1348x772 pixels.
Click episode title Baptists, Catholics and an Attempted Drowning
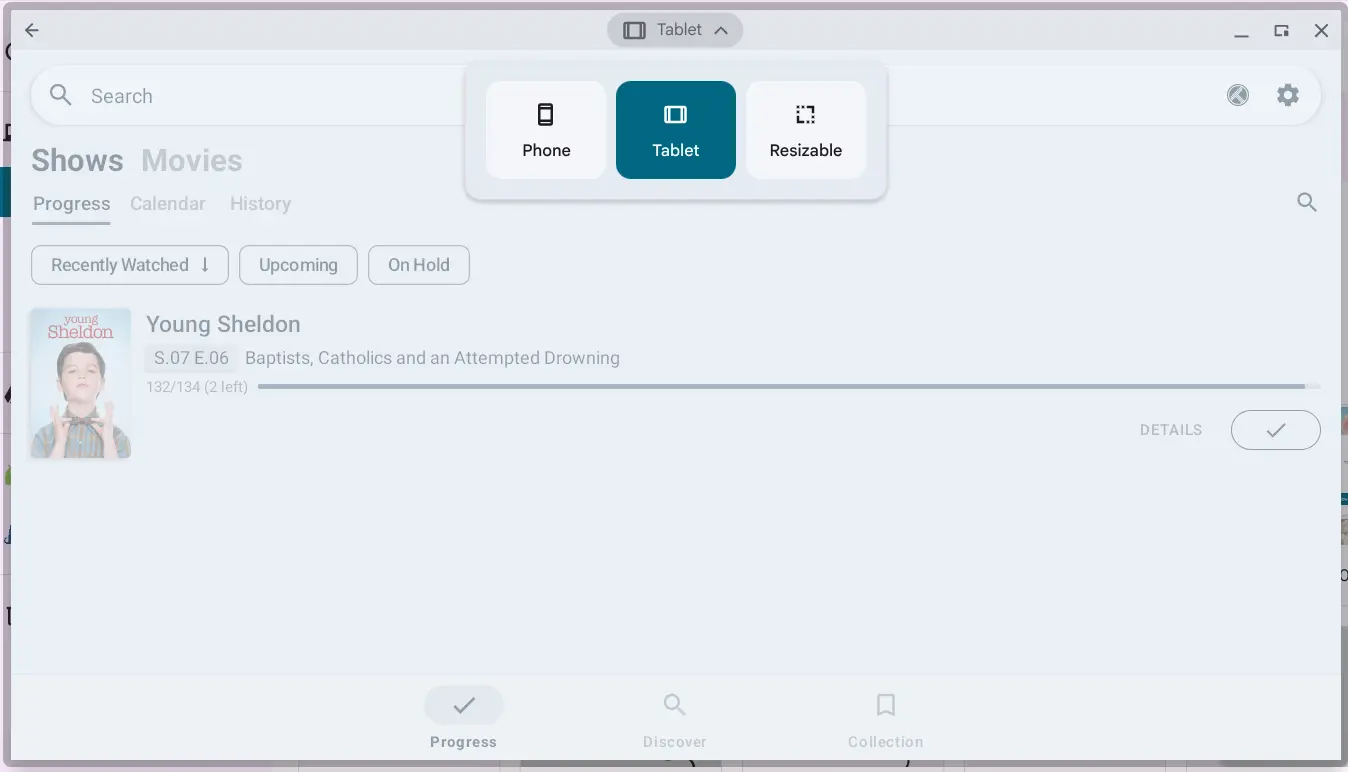pos(432,358)
